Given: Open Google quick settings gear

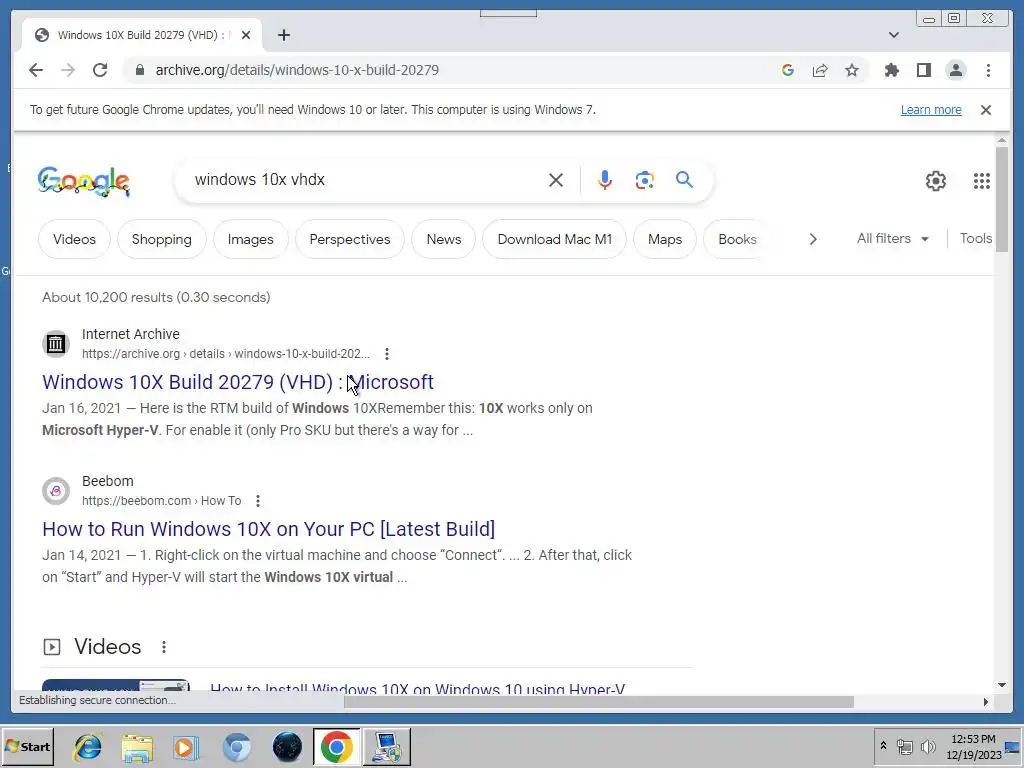Looking at the screenshot, I should coord(936,181).
